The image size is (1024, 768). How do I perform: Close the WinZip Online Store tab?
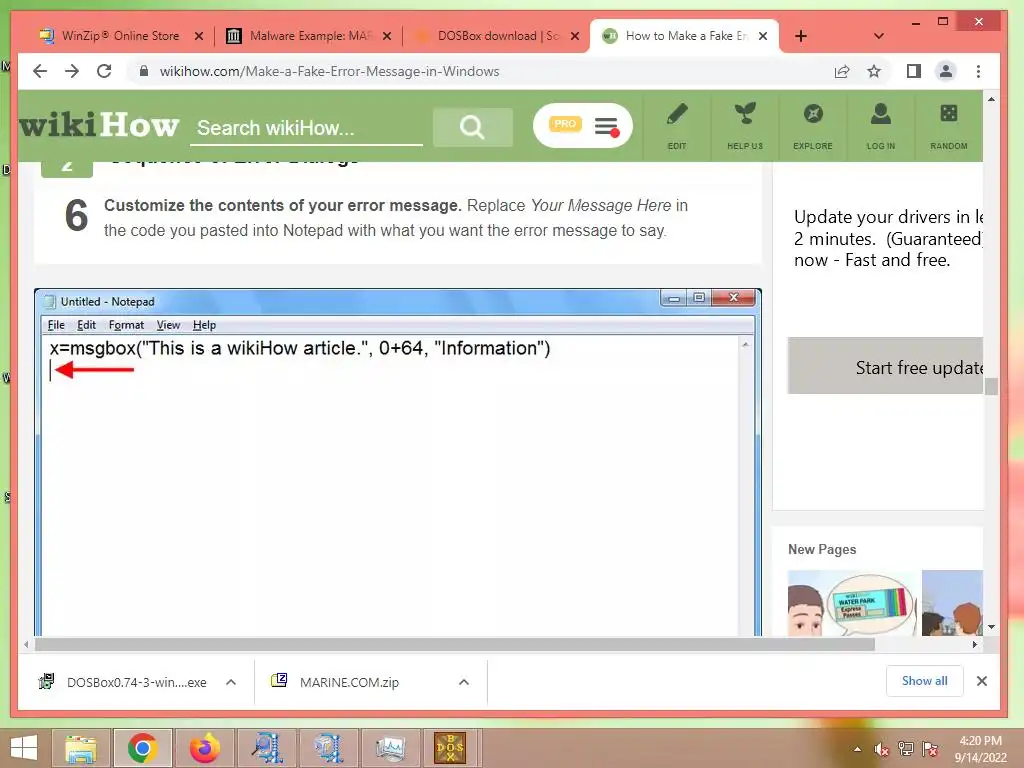[x=199, y=36]
